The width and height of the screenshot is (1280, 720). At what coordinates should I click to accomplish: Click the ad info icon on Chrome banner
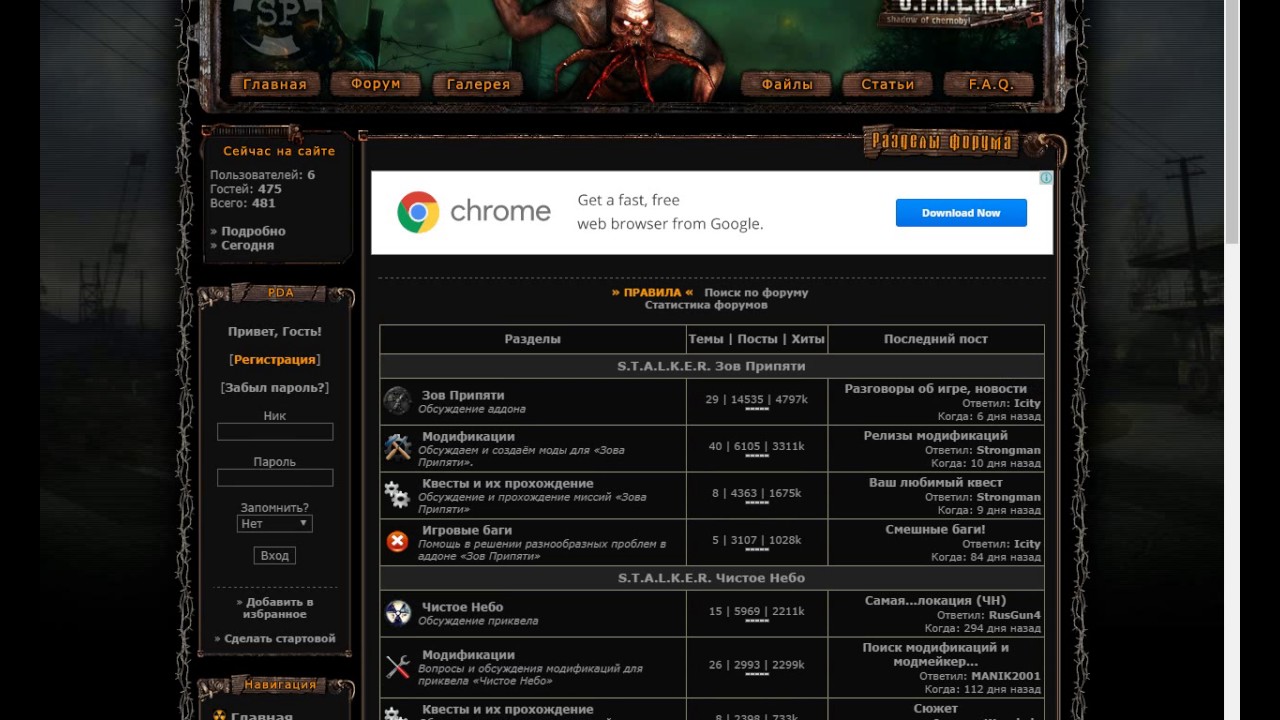(x=1046, y=178)
